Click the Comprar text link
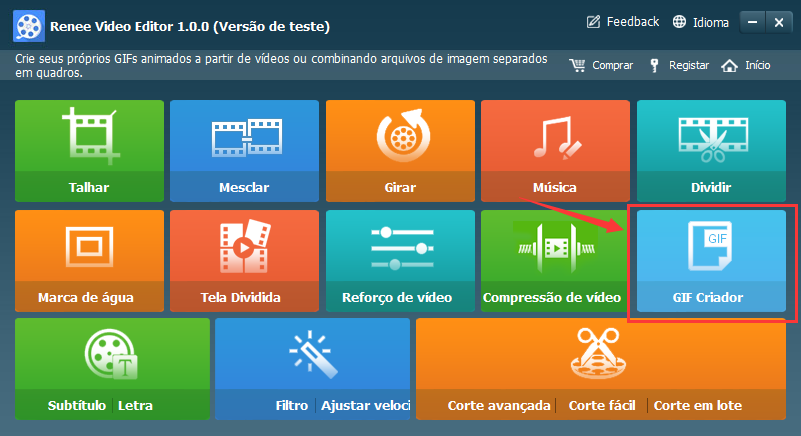801x436 pixels. (612, 65)
